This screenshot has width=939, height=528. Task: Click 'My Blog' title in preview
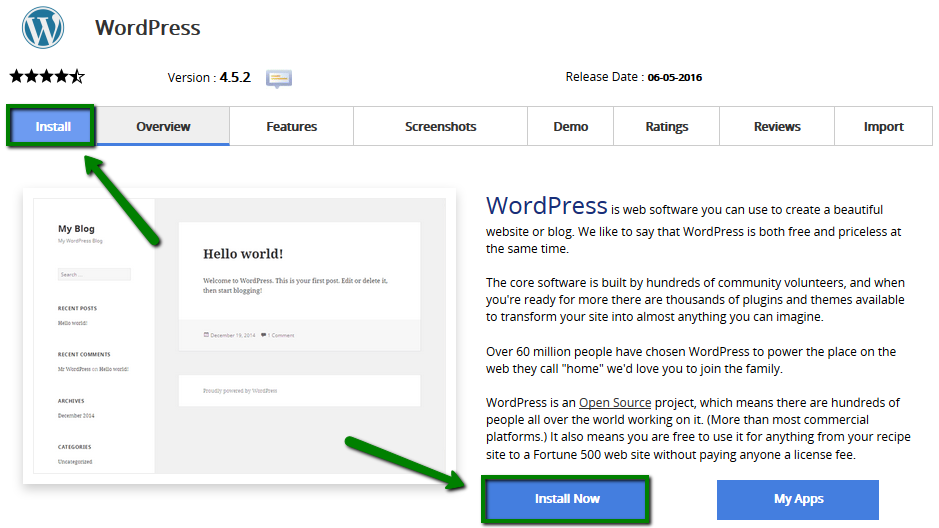[76, 229]
